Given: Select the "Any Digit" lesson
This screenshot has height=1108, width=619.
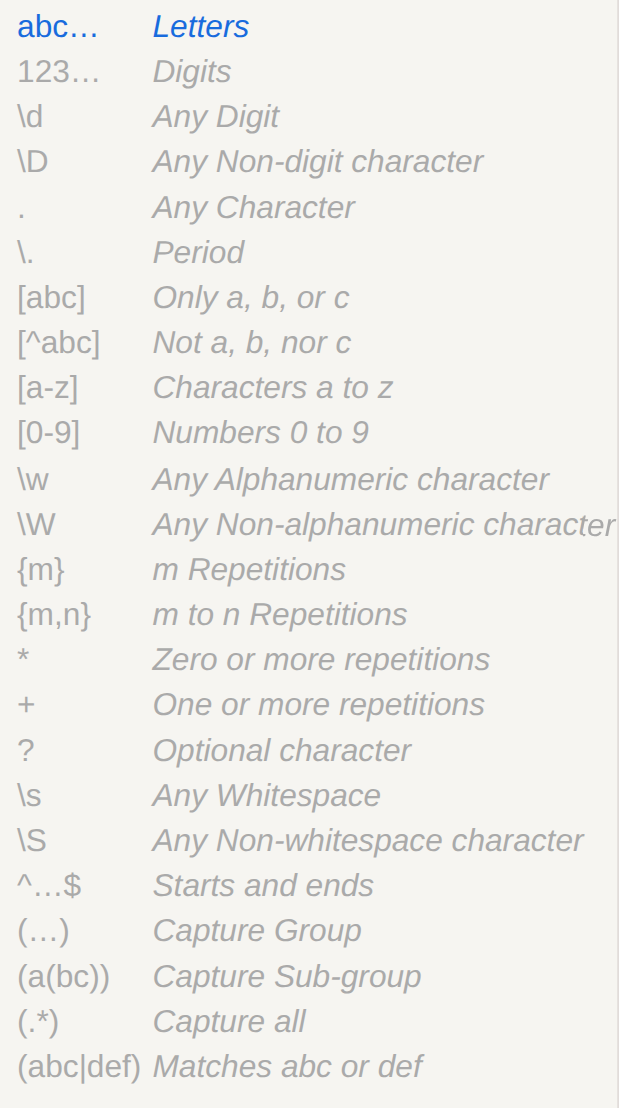Looking at the screenshot, I should pos(215,117).
